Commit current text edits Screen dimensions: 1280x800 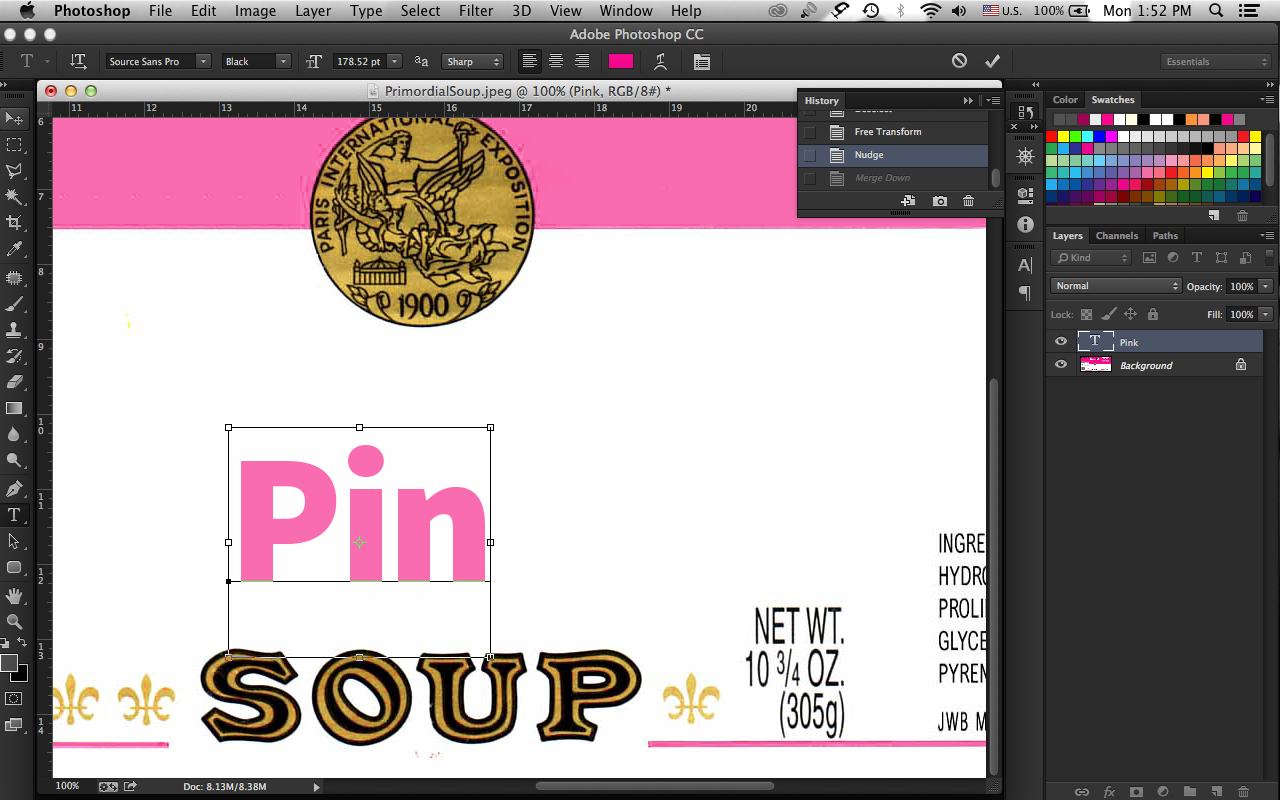point(992,61)
